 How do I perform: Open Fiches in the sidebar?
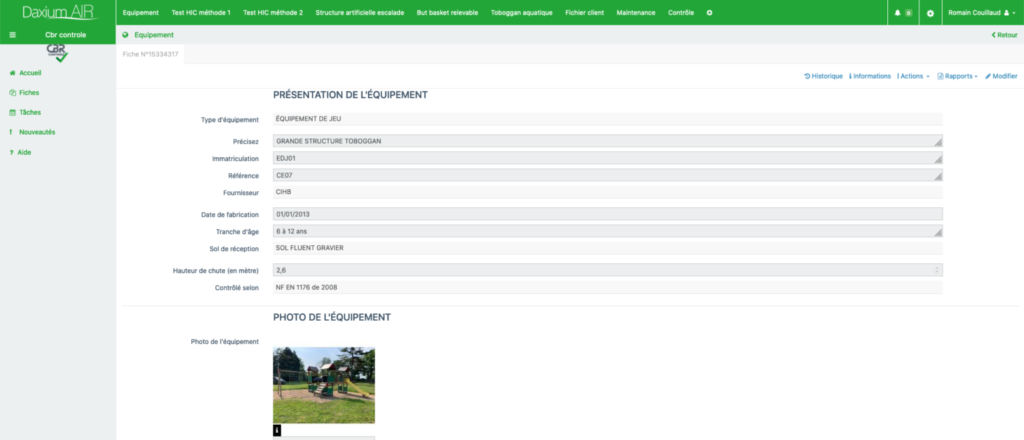[x=24, y=93]
